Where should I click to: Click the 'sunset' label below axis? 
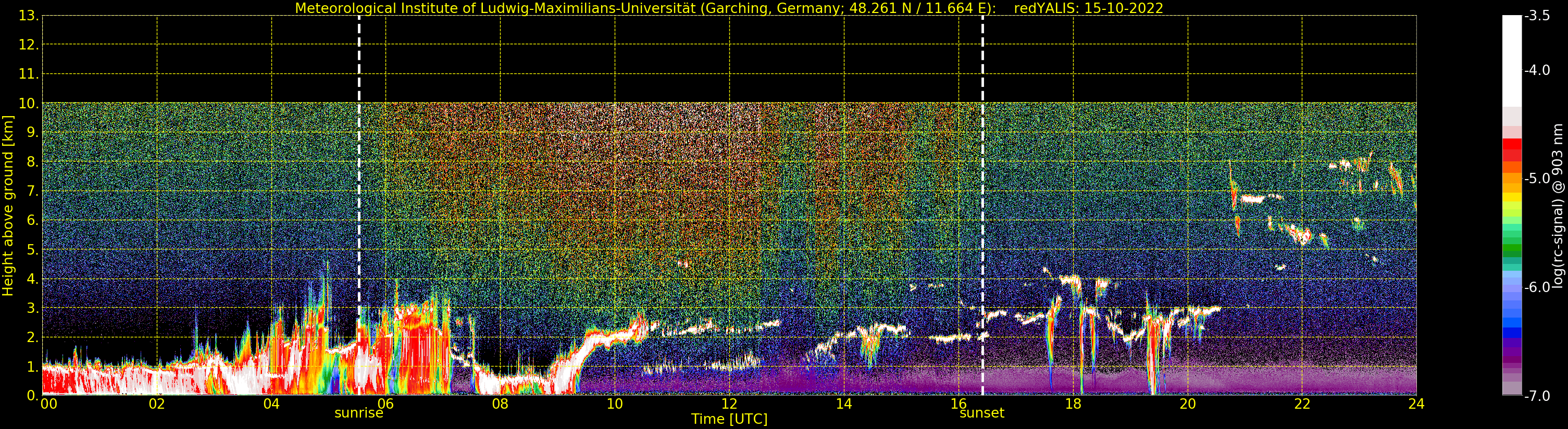click(982, 413)
